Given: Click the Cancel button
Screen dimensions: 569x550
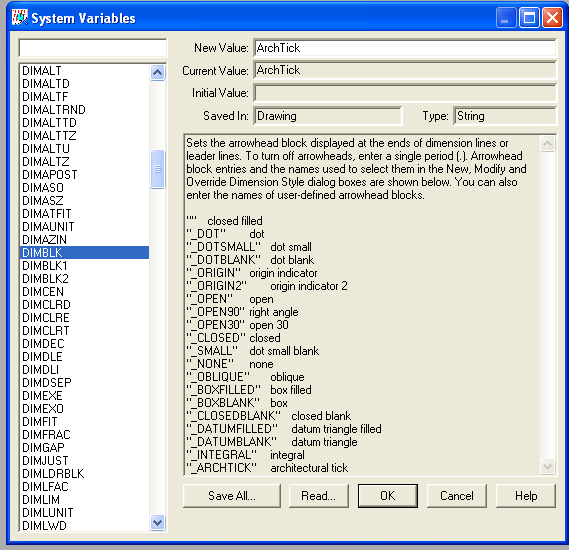Looking at the screenshot, I should click(457, 496).
